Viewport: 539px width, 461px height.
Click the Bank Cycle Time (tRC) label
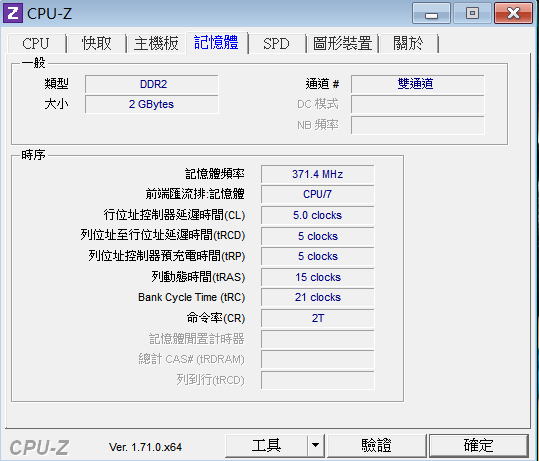coord(191,297)
